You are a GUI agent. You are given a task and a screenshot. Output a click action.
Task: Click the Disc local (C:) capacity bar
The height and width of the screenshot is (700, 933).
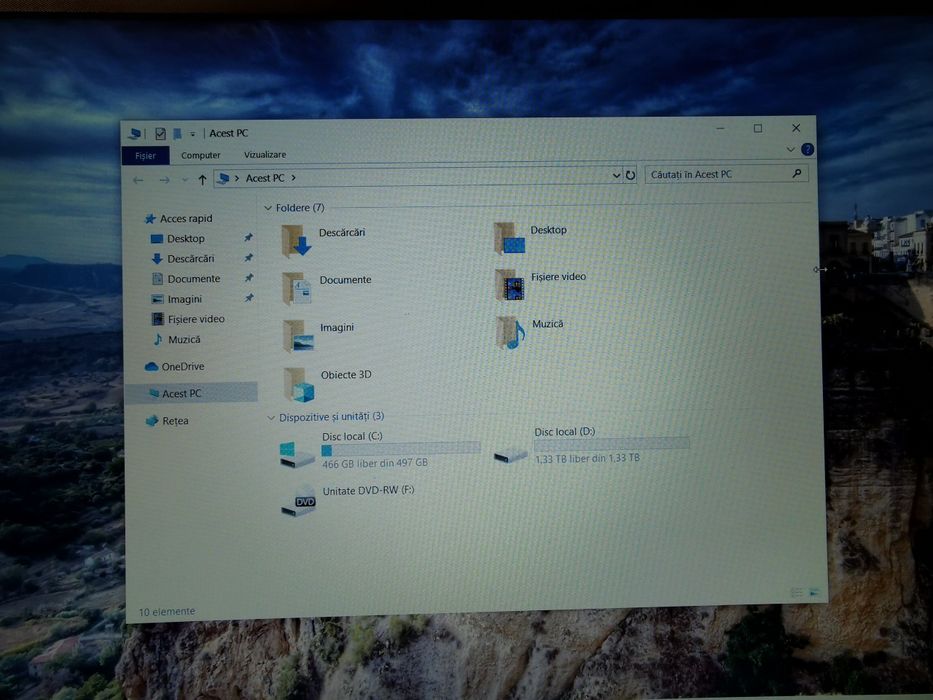tap(401, 449)
